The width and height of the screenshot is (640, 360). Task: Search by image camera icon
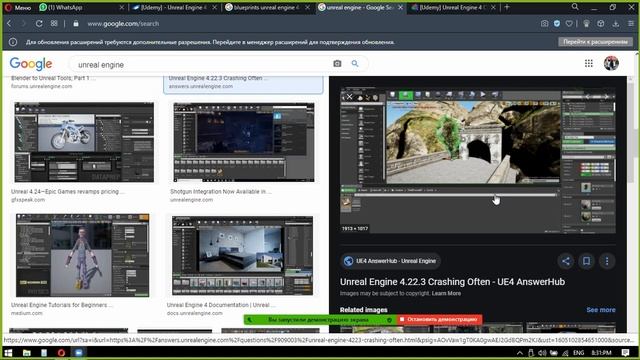(337, 64)
